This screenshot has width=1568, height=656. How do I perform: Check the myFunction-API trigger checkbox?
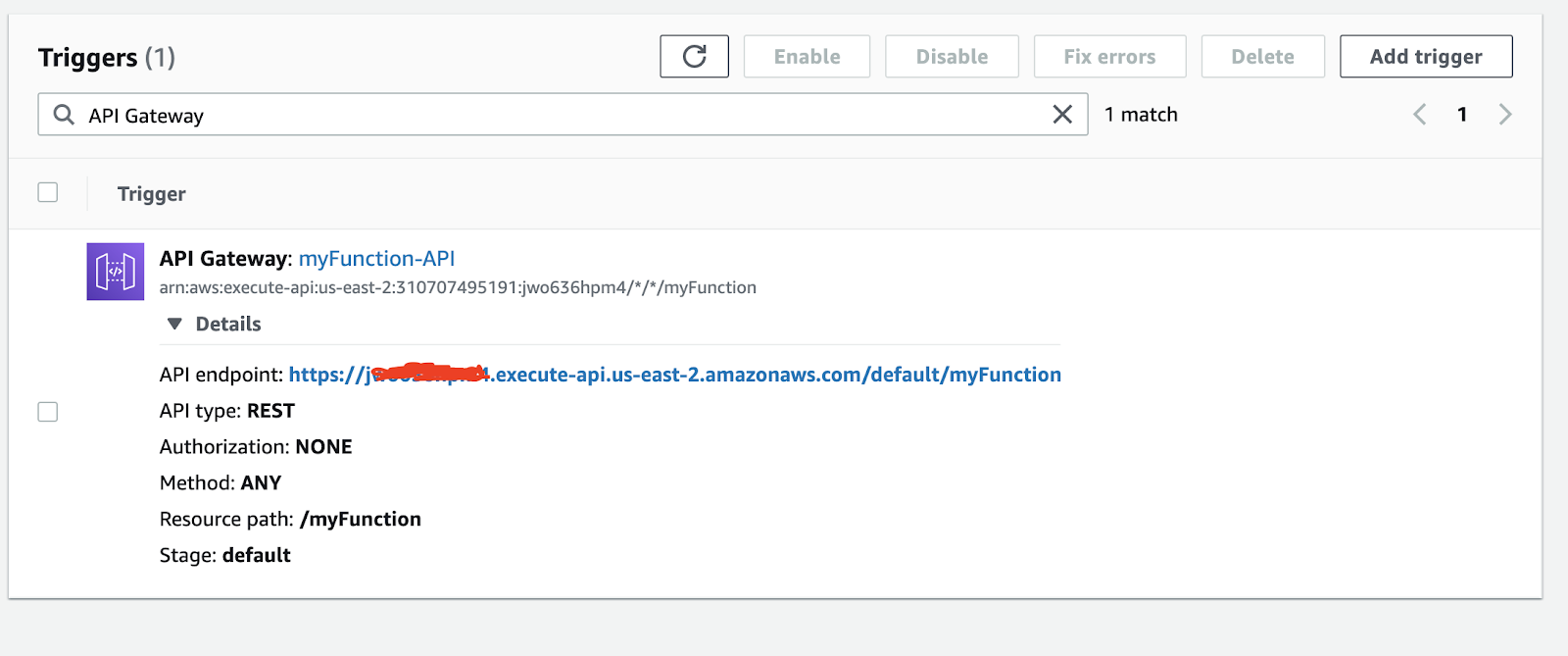click(48, 412)
